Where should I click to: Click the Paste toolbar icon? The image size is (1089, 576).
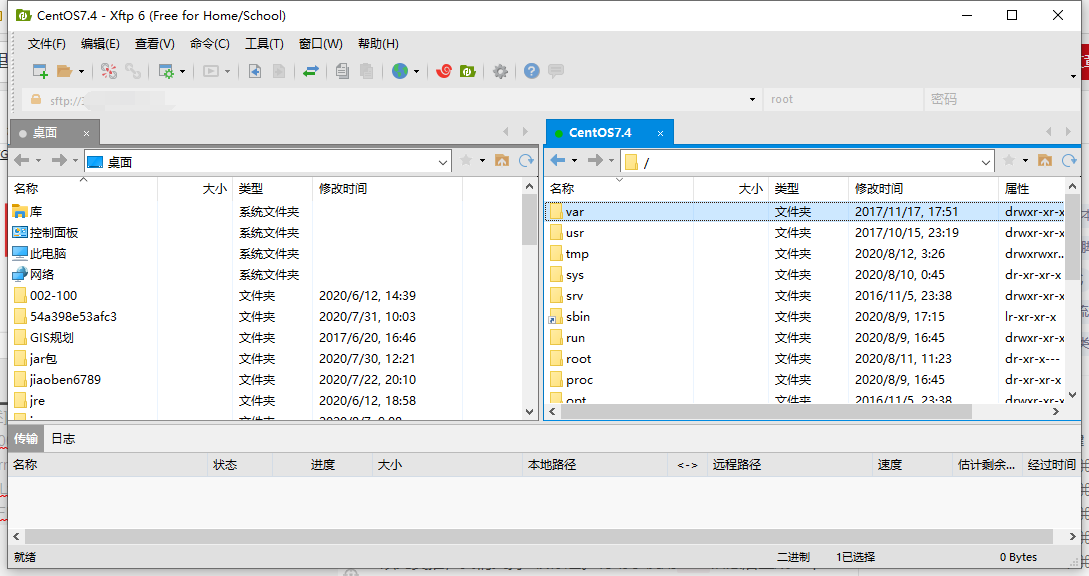[x=367, y=71]
